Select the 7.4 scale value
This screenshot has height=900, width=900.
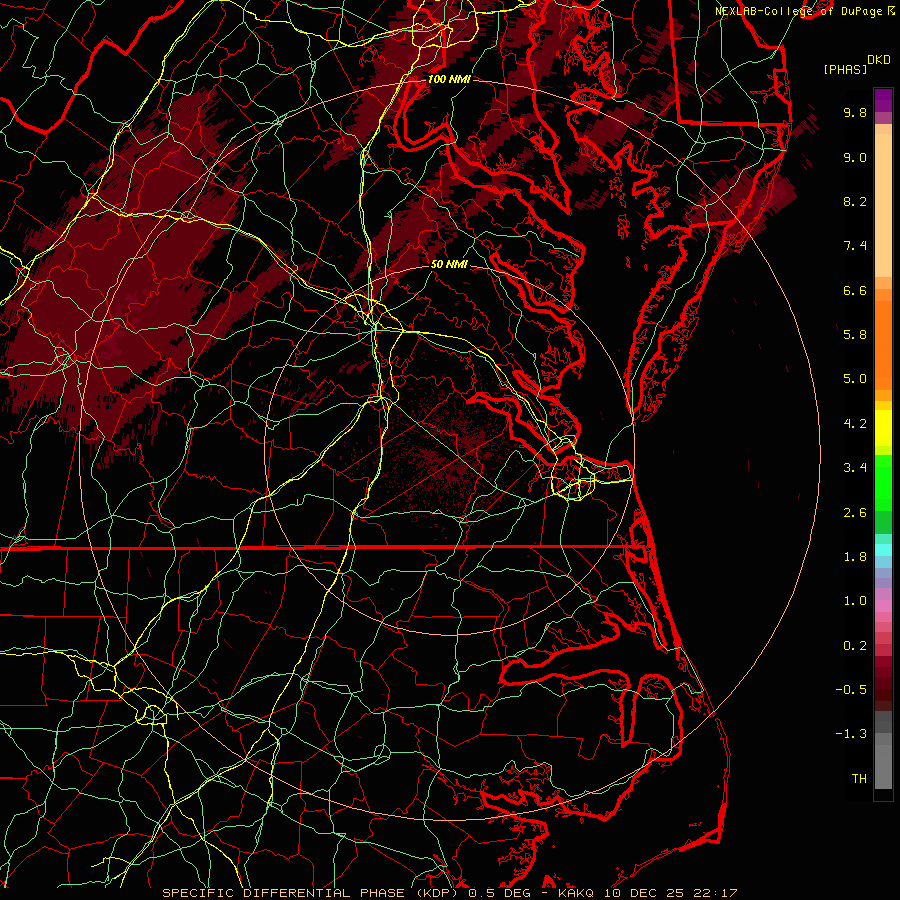(x=855, y=246)
